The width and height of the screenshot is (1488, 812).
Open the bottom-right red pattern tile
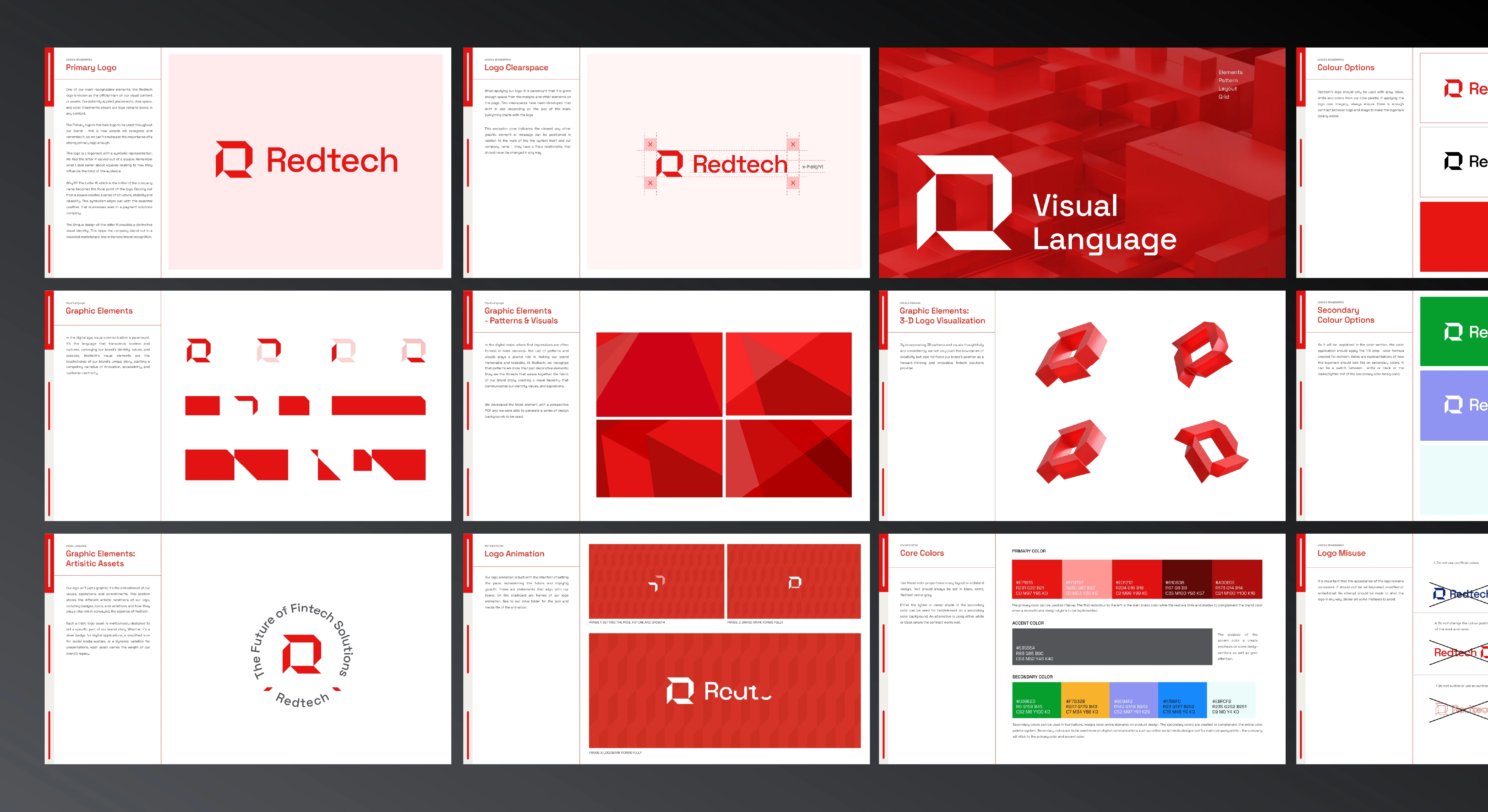(789, 459)
